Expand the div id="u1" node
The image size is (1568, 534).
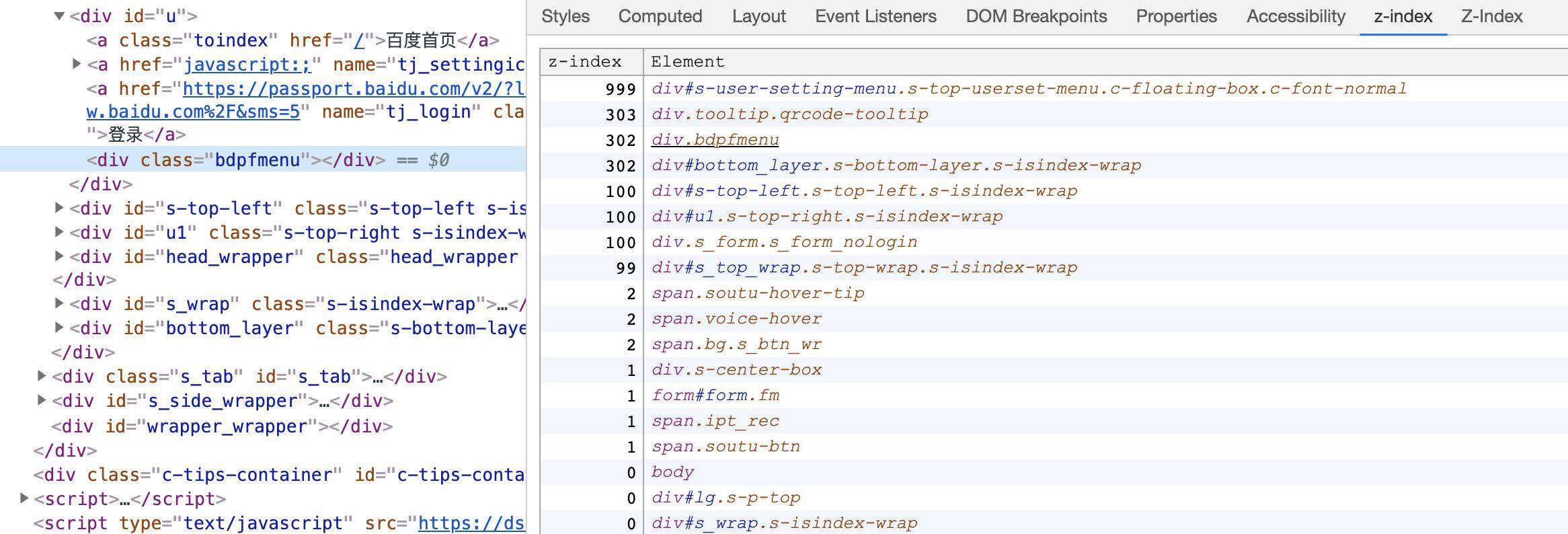coord(59,232)
